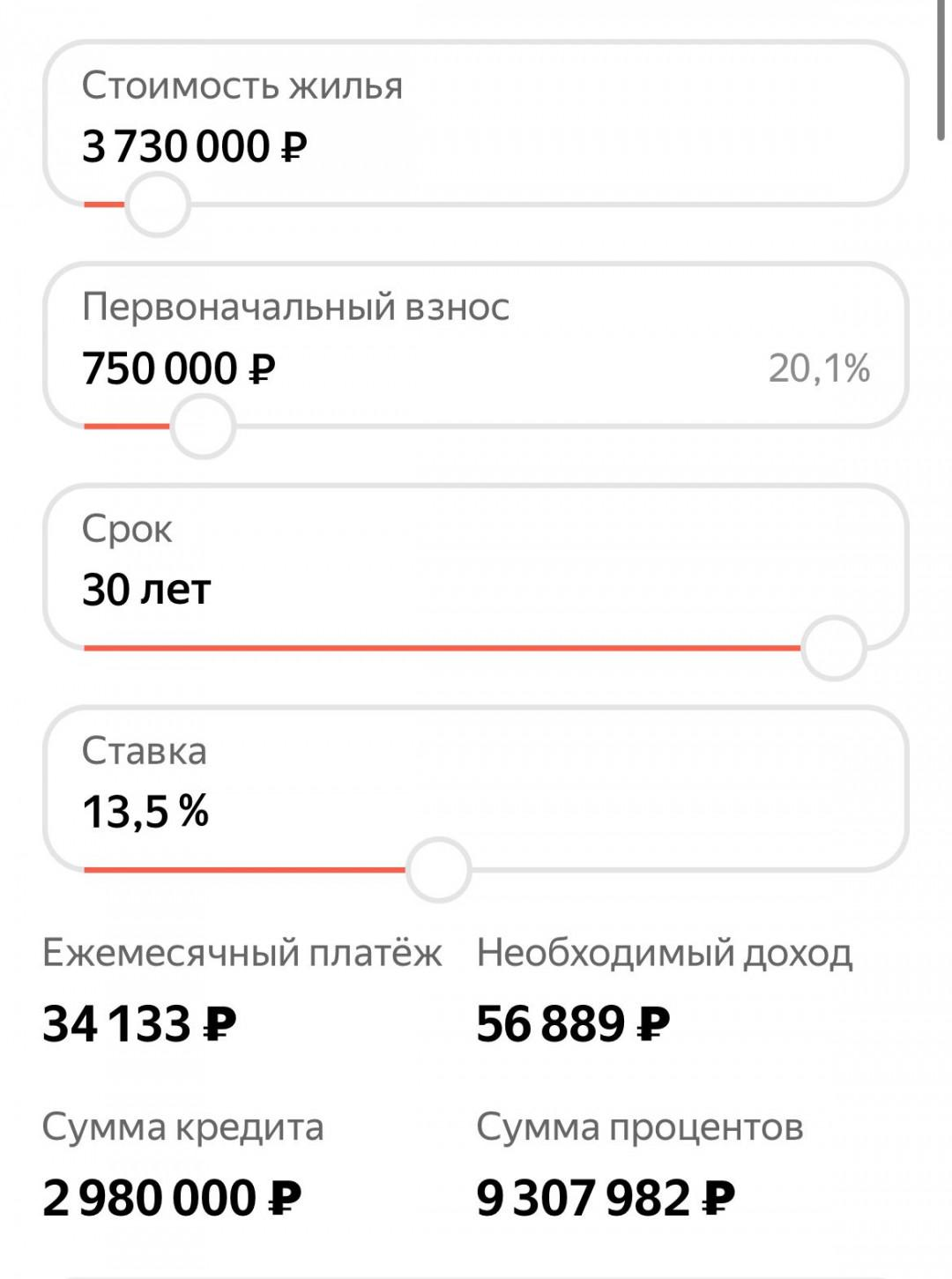Click the Первоначальный взнос field label

point(296,308)
